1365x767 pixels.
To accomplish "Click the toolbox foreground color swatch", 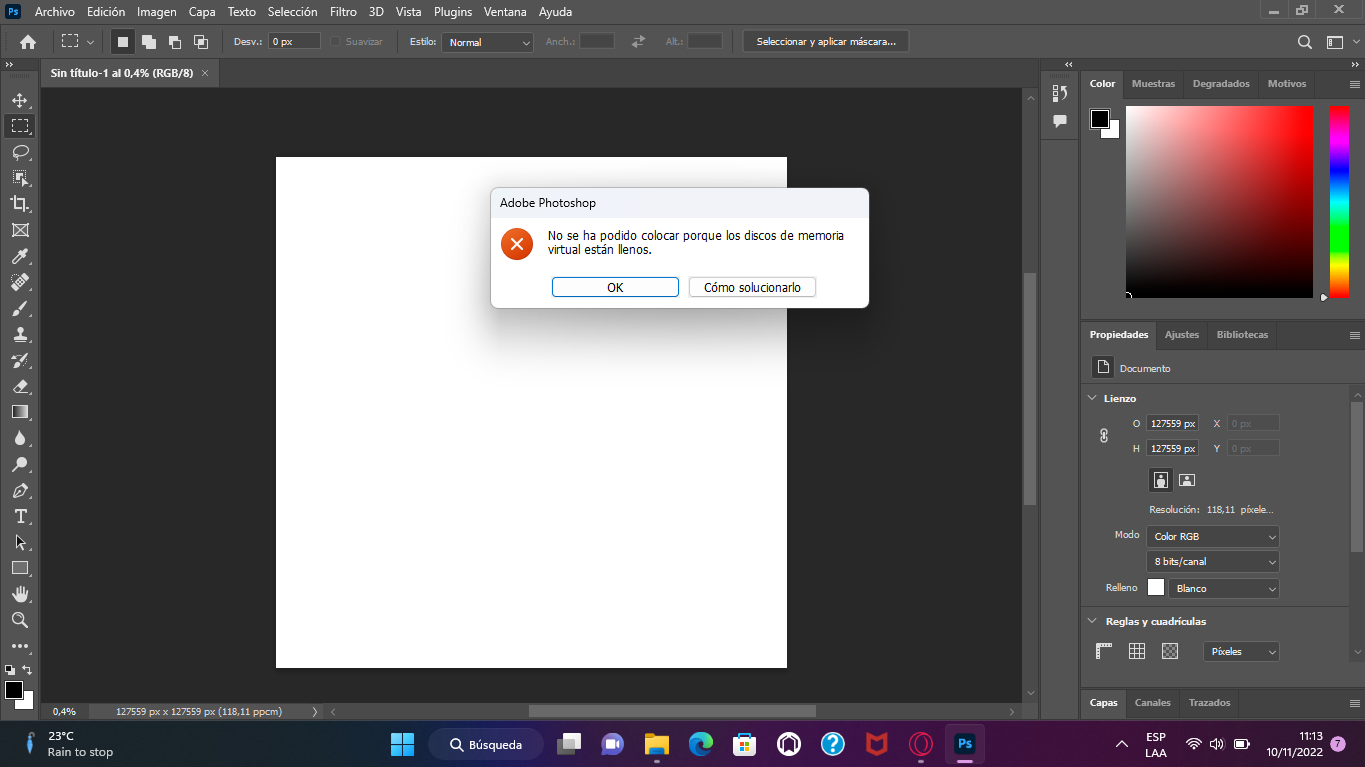I will [x=13, y=690].
